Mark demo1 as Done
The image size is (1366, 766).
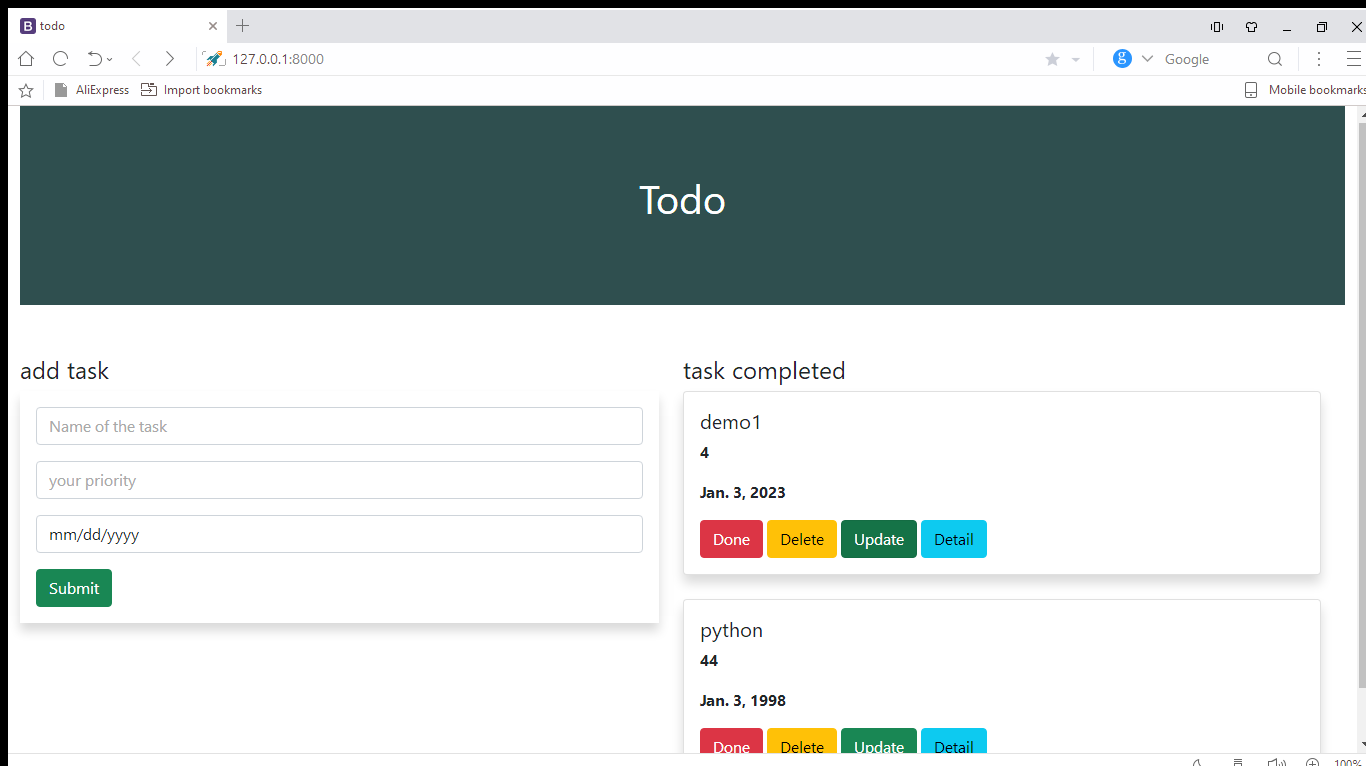731,538
